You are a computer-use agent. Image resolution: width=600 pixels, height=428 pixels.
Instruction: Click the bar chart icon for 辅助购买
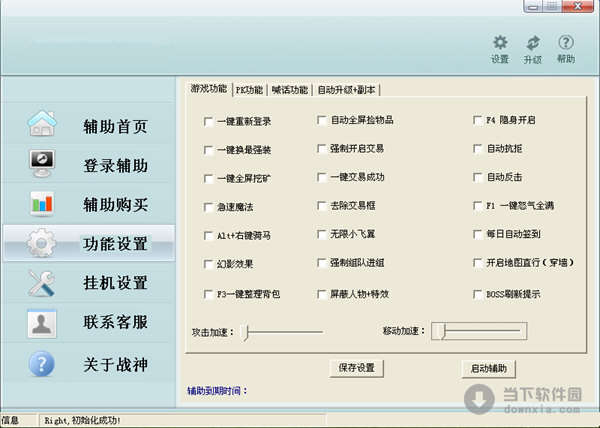(x=42, y=202)
